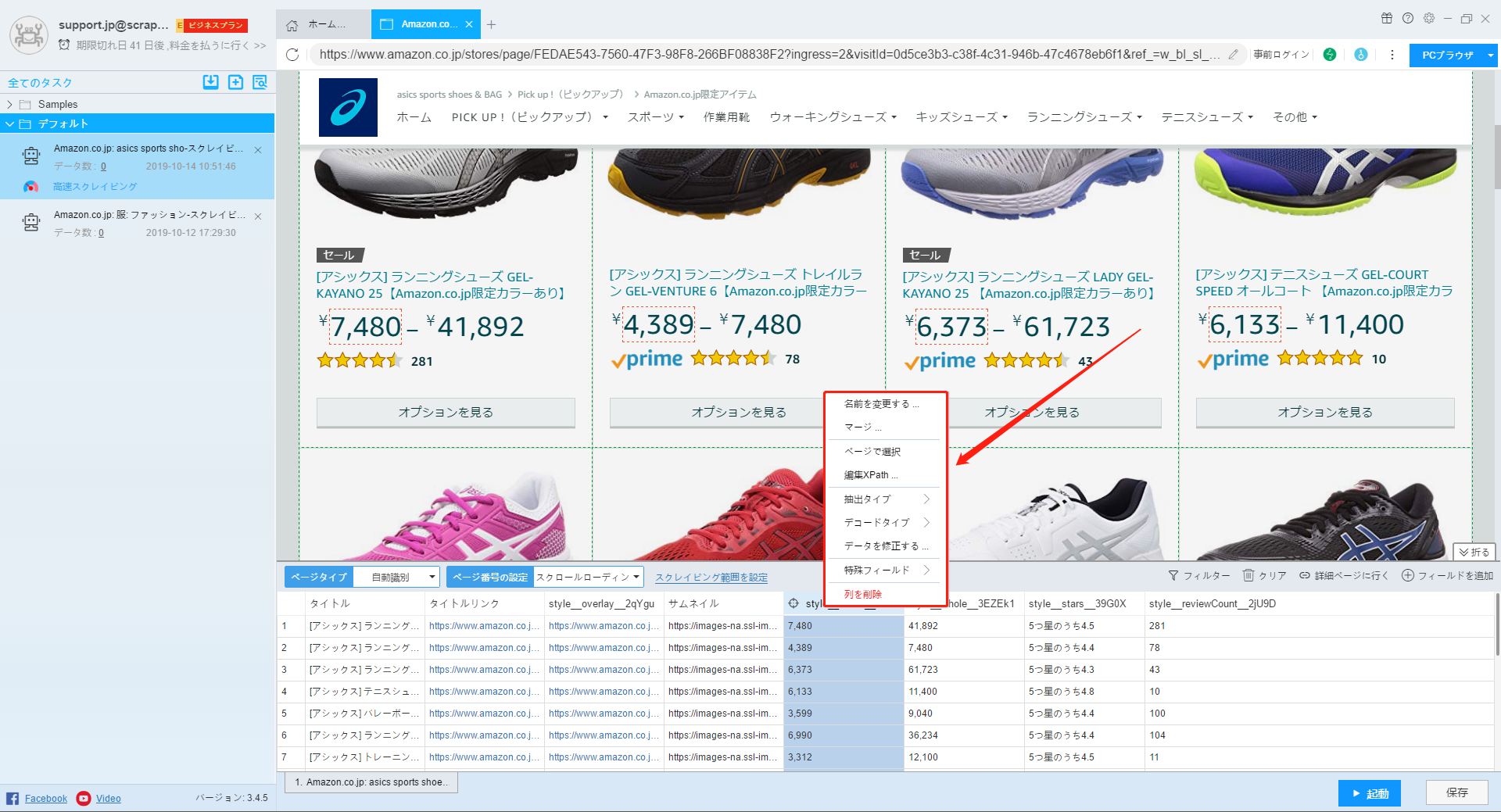
Task: Click the green workflow icon near address bar
Action: pyautogui.click(x=1330, y=55)
